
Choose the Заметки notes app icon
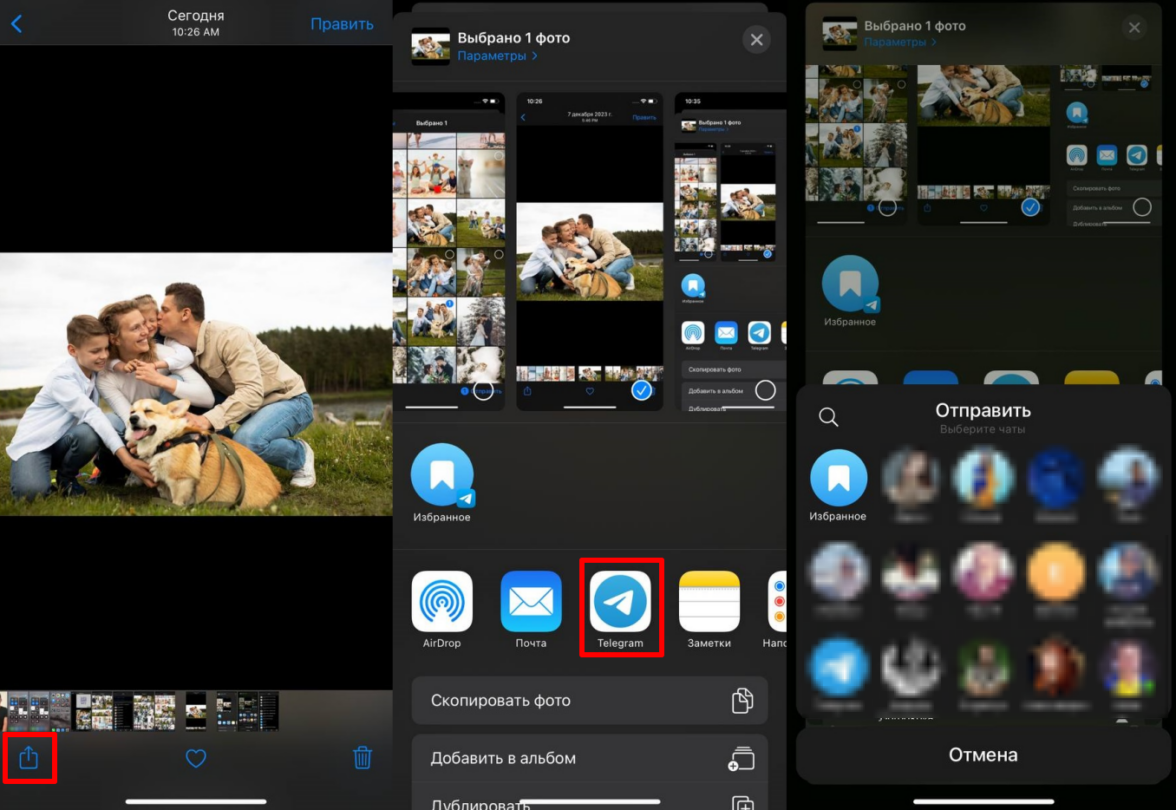point(709,602)
